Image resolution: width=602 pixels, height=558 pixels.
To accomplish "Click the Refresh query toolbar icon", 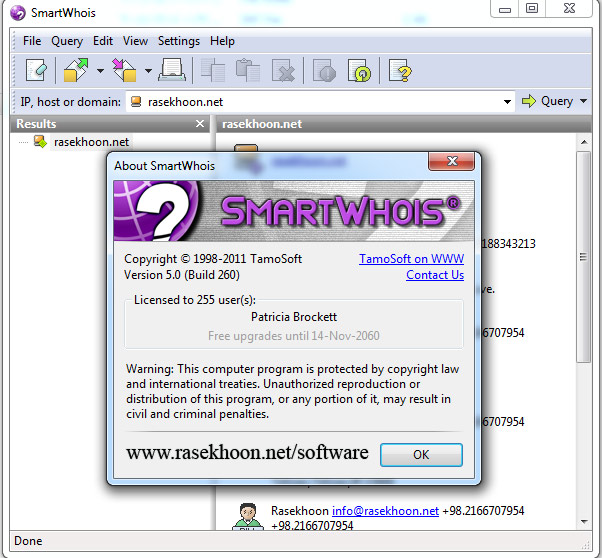I will tap(359, 70).
